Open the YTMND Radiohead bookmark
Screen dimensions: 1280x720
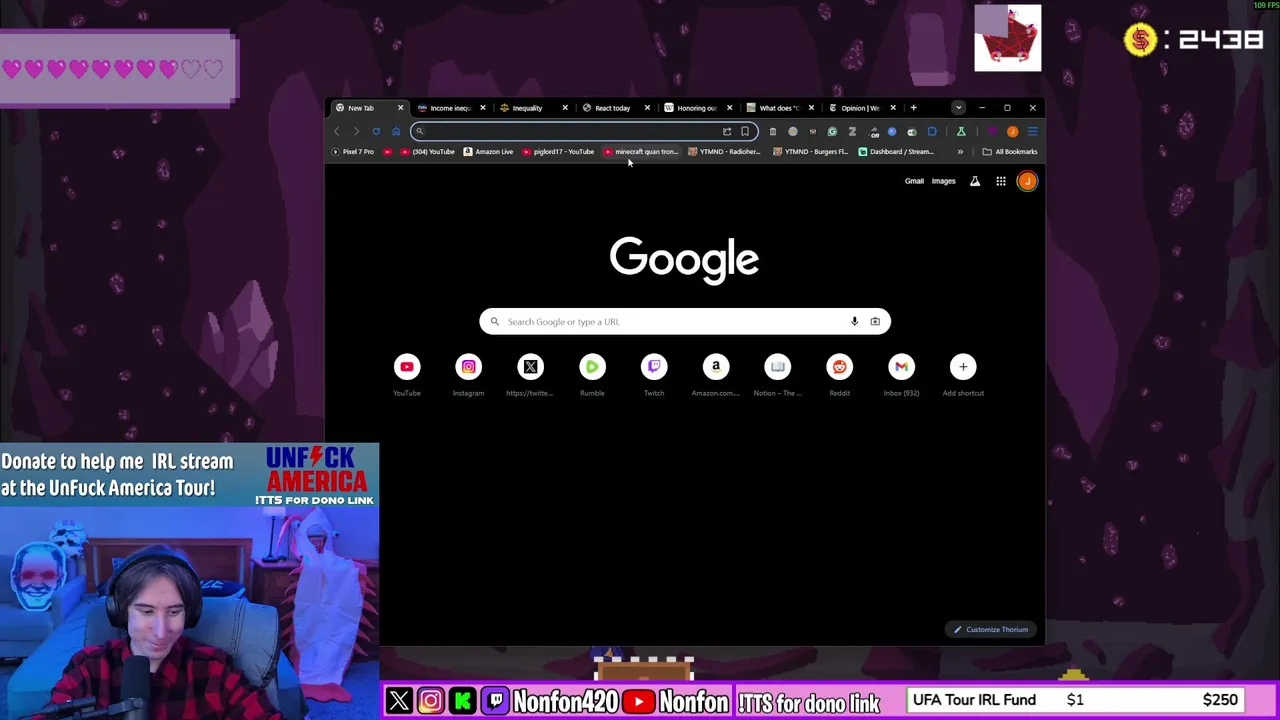click(x=725, y=152)
